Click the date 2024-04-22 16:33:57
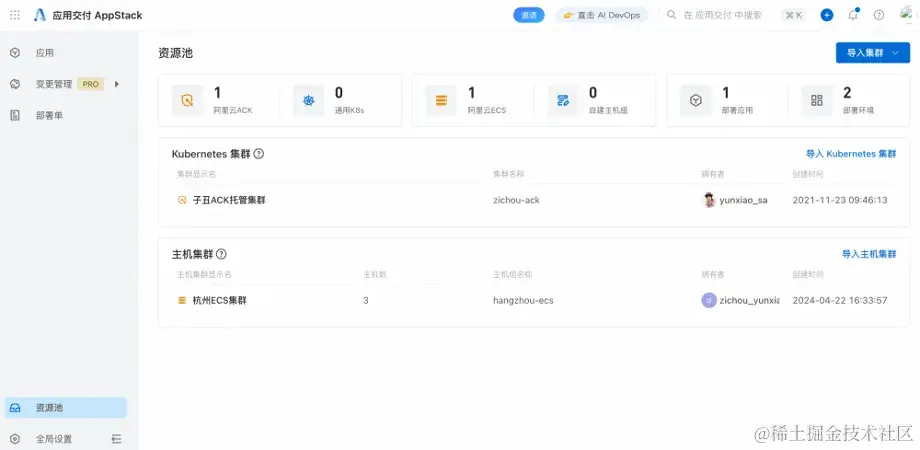Image resolution: width=920 pixels, height=450 pixels. point(840,300)
